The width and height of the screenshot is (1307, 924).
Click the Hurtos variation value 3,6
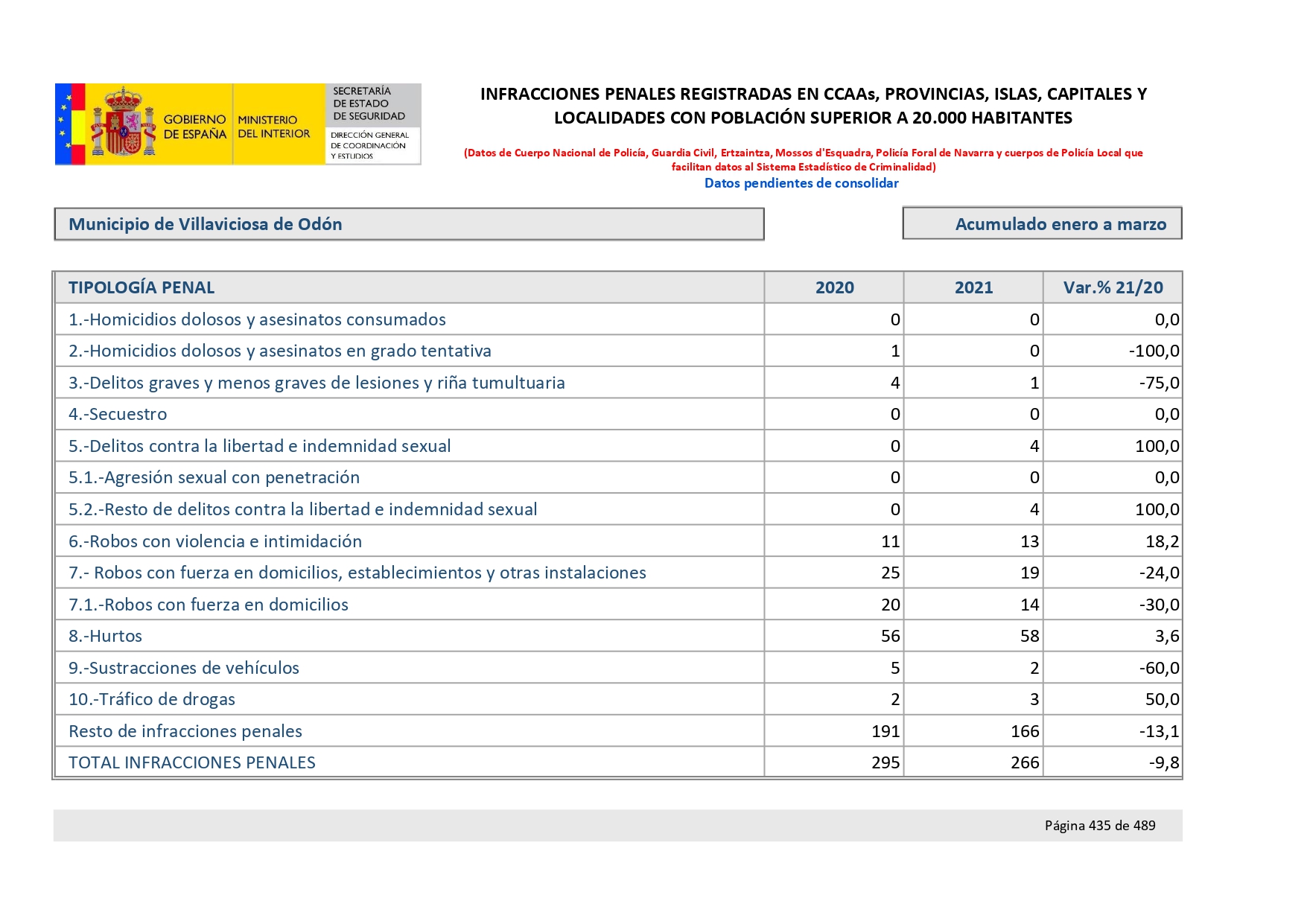[x=1168, y=636]
